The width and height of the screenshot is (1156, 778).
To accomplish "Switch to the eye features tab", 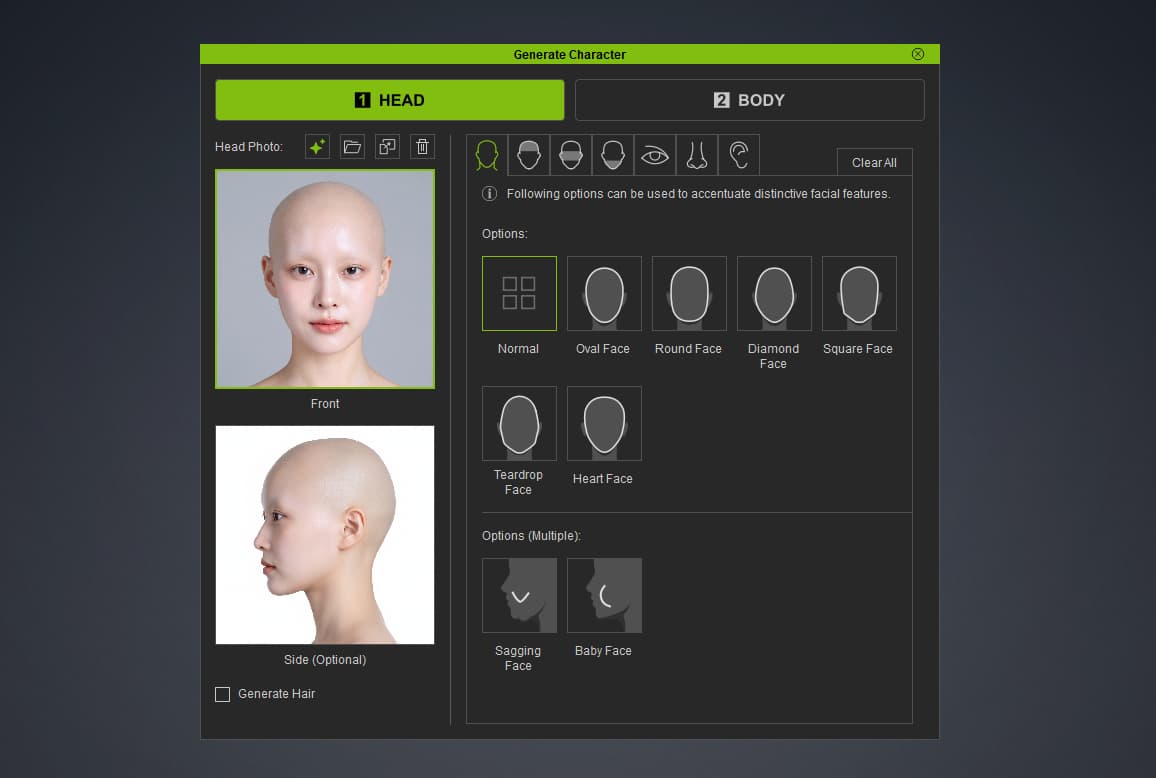I will point(655,155).
